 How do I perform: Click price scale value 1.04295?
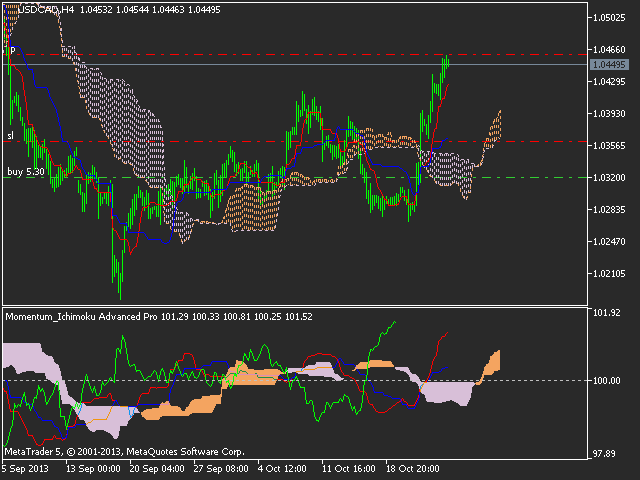(x=609, y=82)
